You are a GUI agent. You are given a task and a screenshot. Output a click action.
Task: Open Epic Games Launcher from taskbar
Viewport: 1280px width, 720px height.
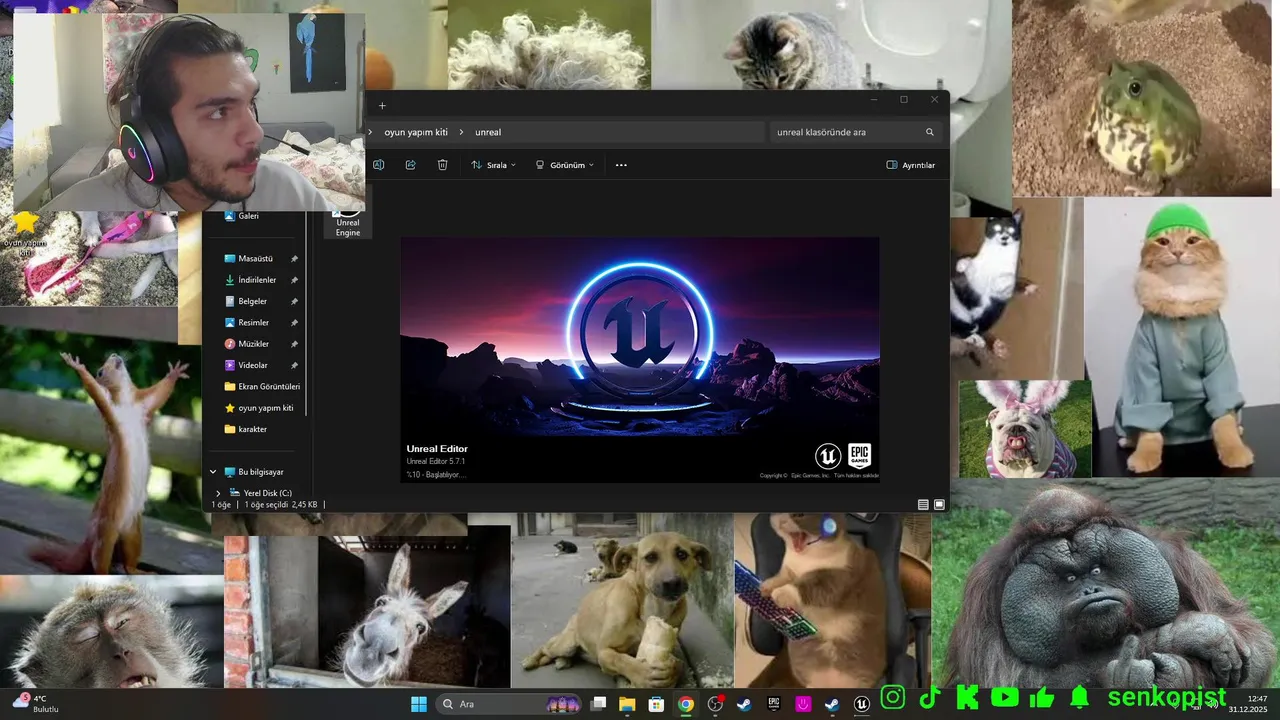point(773,704)
